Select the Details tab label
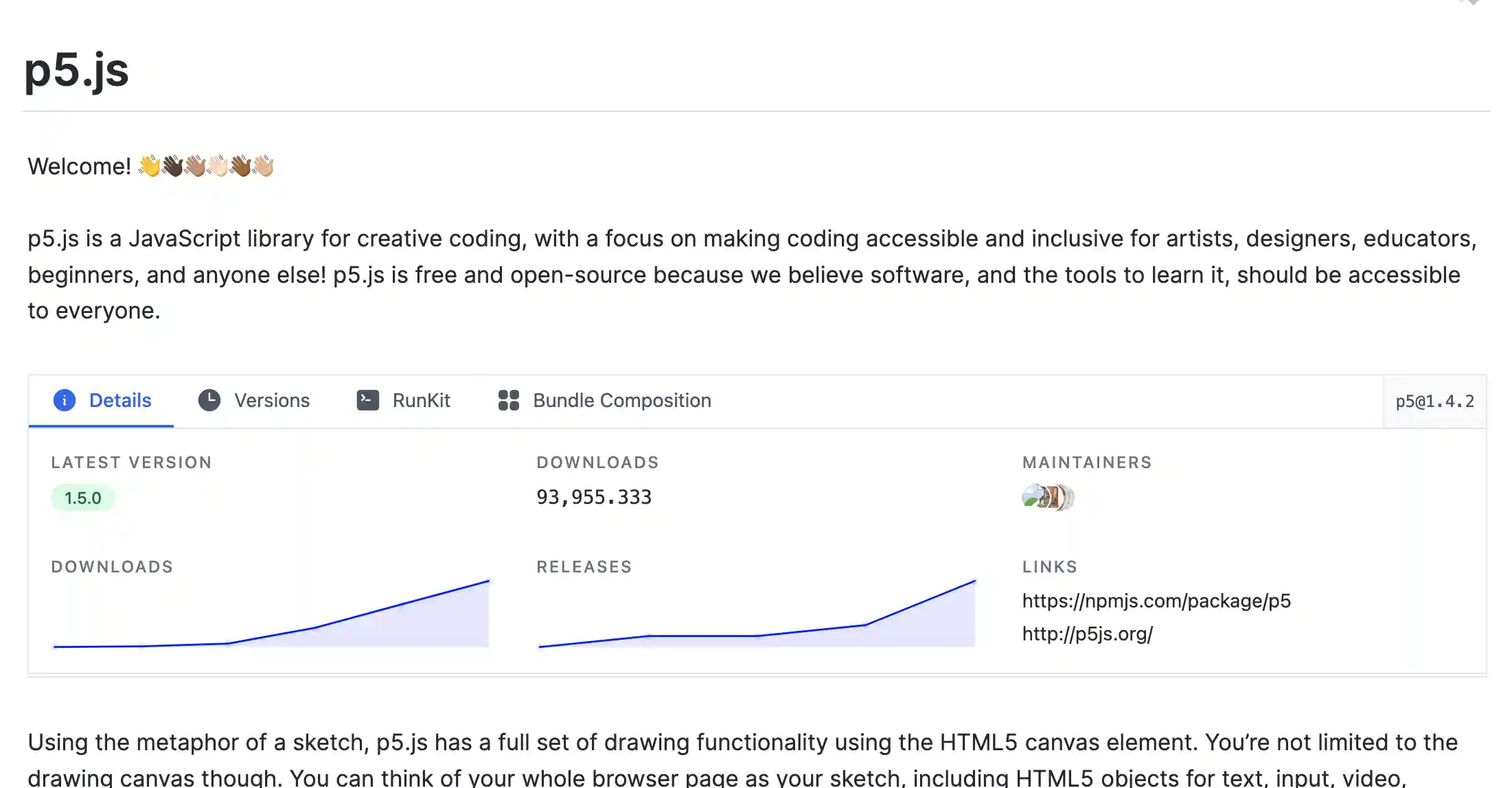This screenshot has width=1512, height=788. pos(120,400)
